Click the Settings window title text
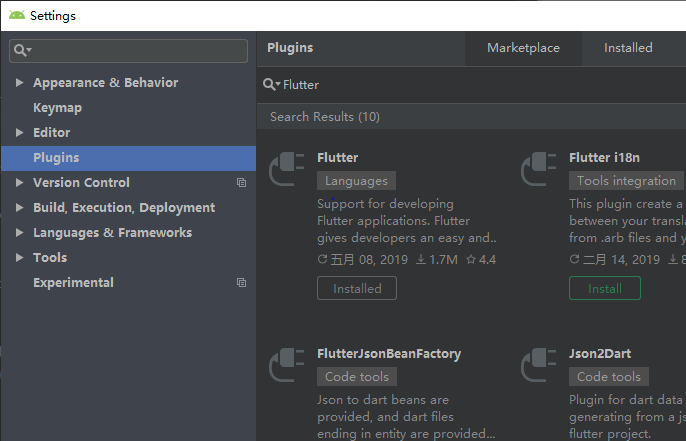Viewport: 686px width, 441px height. (x=53, y=16)
